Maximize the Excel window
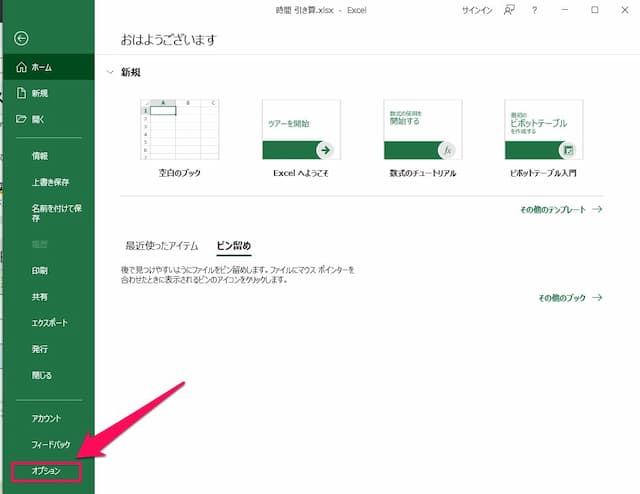640x494 pixels. tap(595, 10)
